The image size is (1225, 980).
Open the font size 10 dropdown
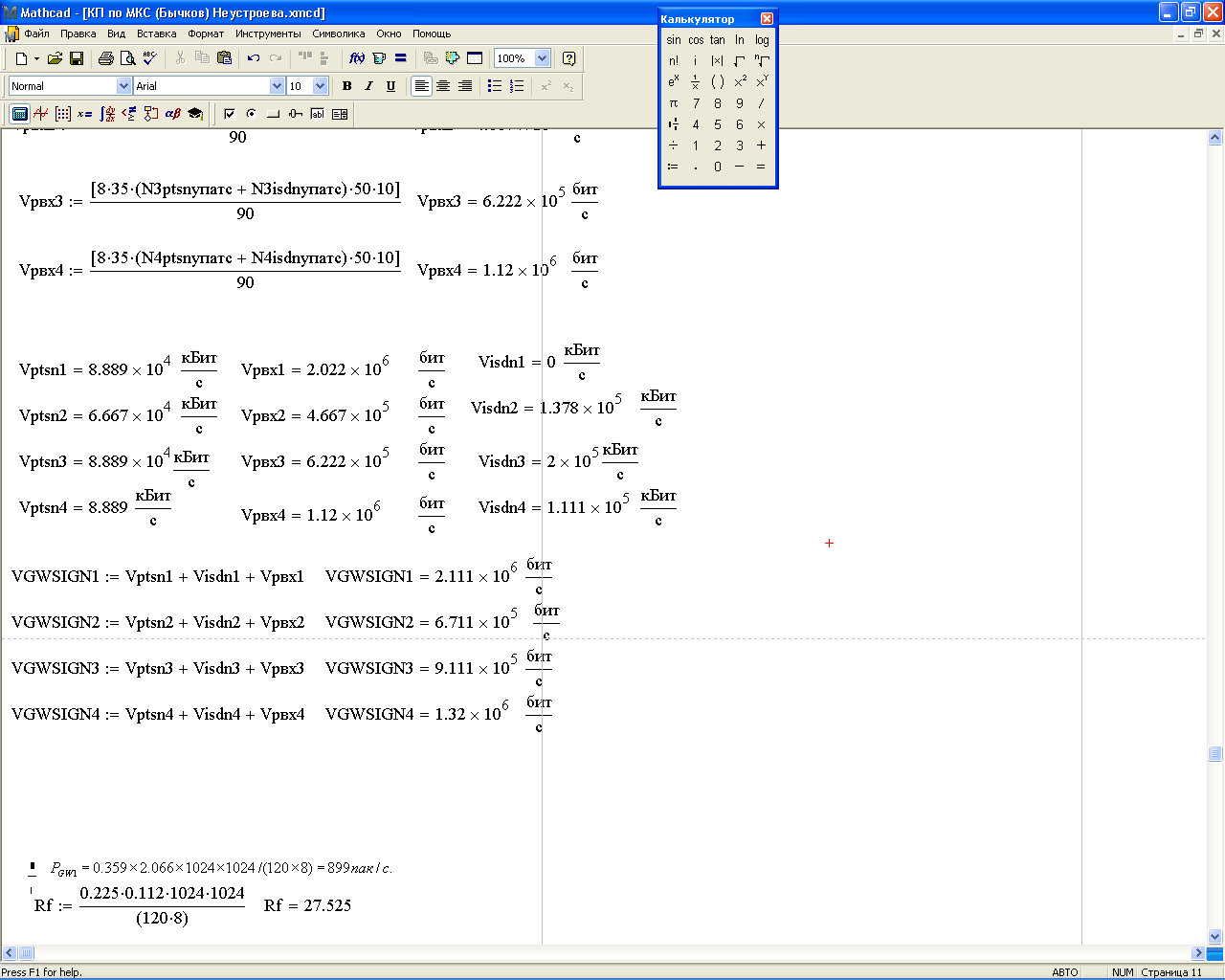coord(320,86)
